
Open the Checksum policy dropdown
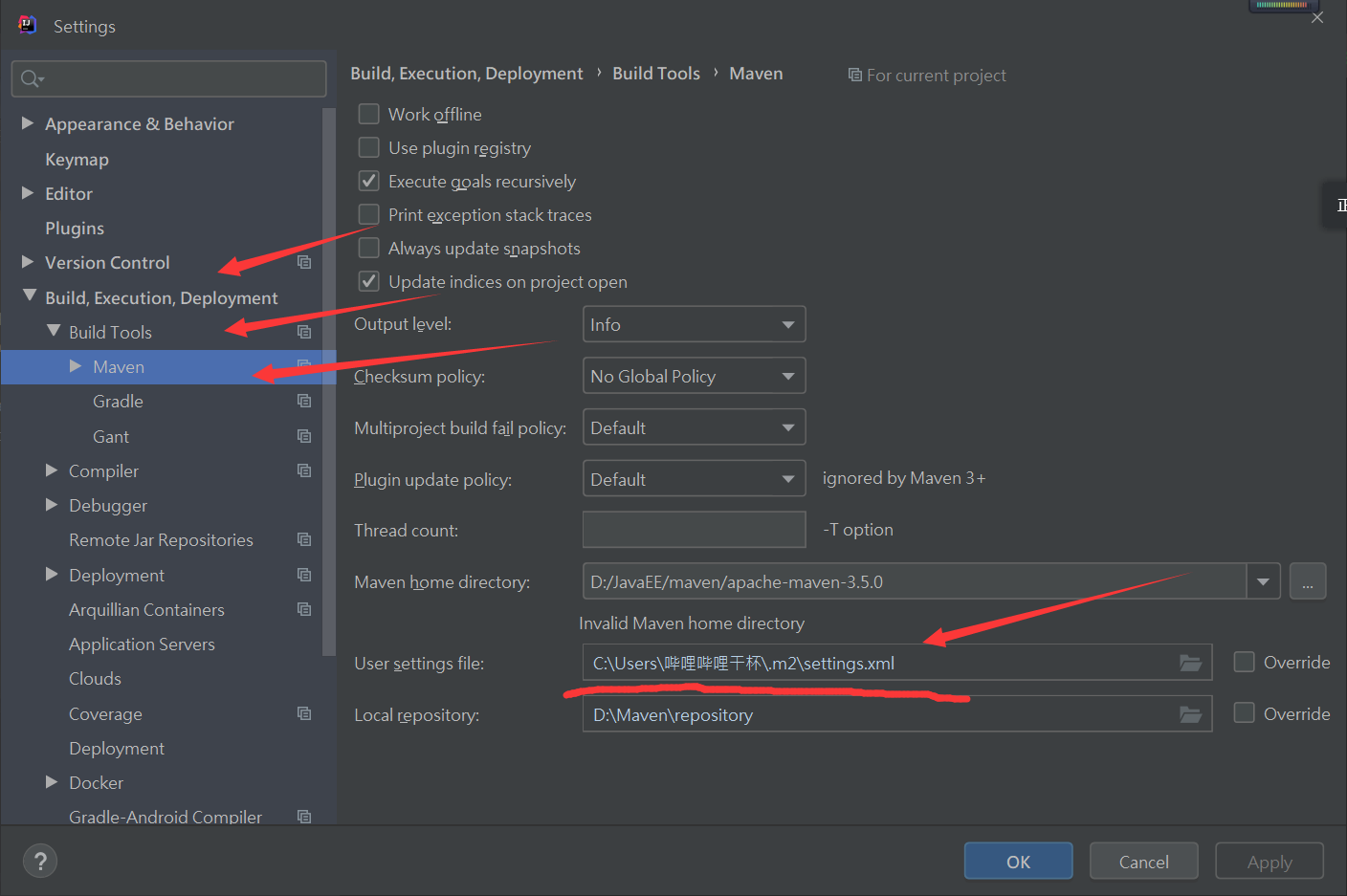694,376
